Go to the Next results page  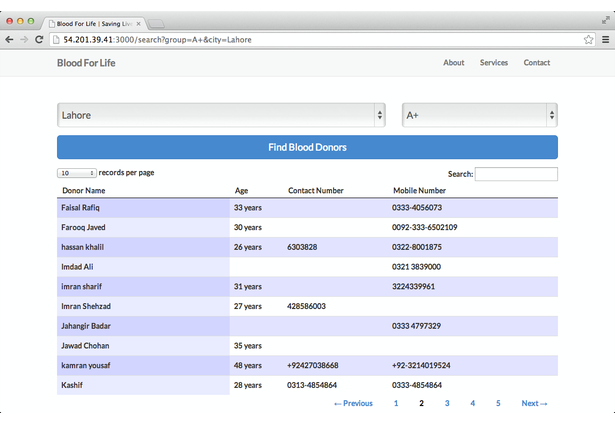coord(534,403)
